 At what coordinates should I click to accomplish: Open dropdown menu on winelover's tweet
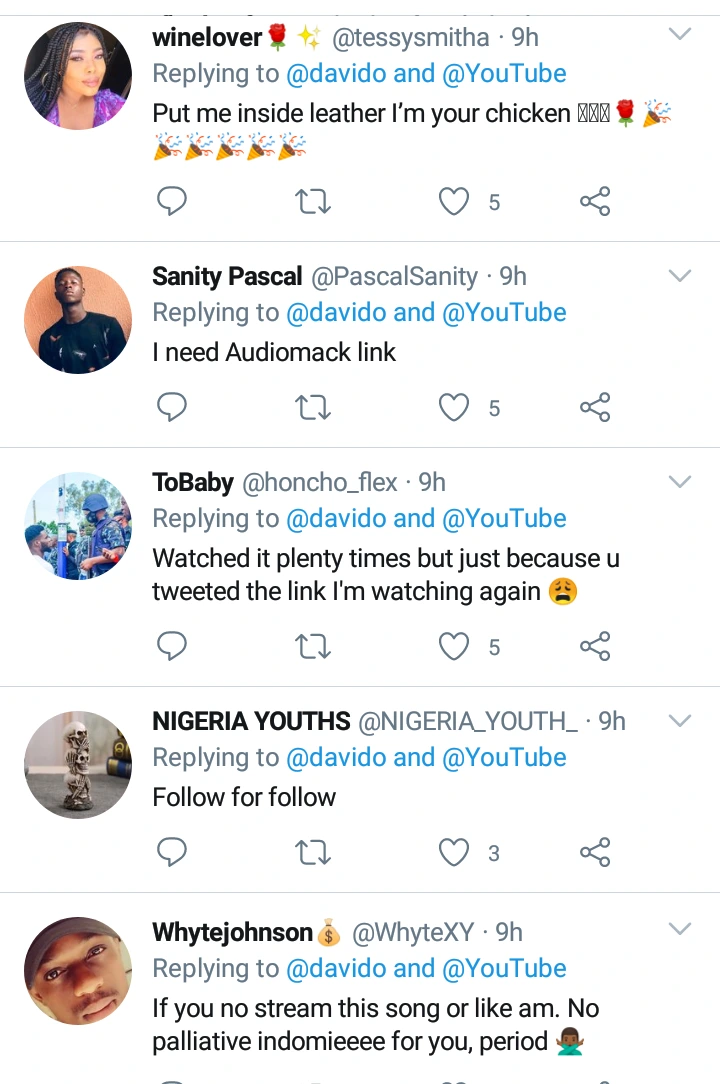tap(679, 36)
